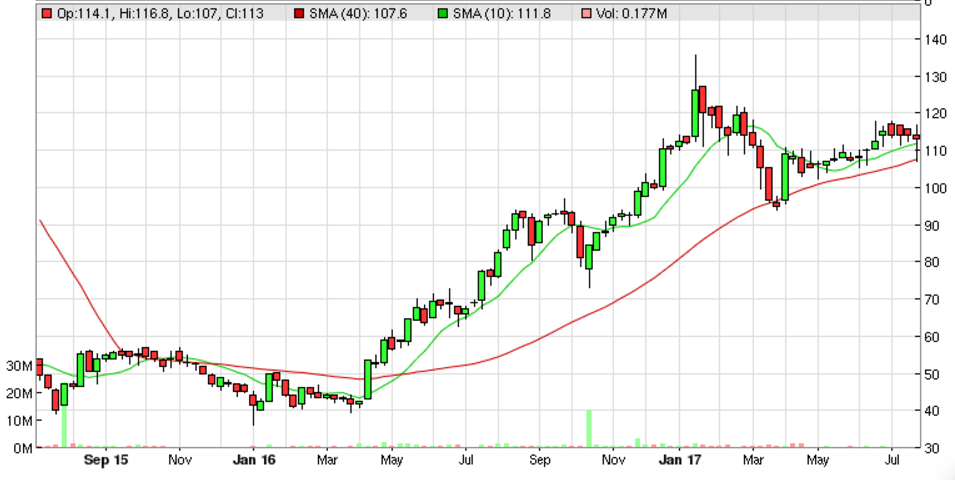Click the 70 price axis label
The width and height of the screenshot is (955, 480).
click(932, 300)
